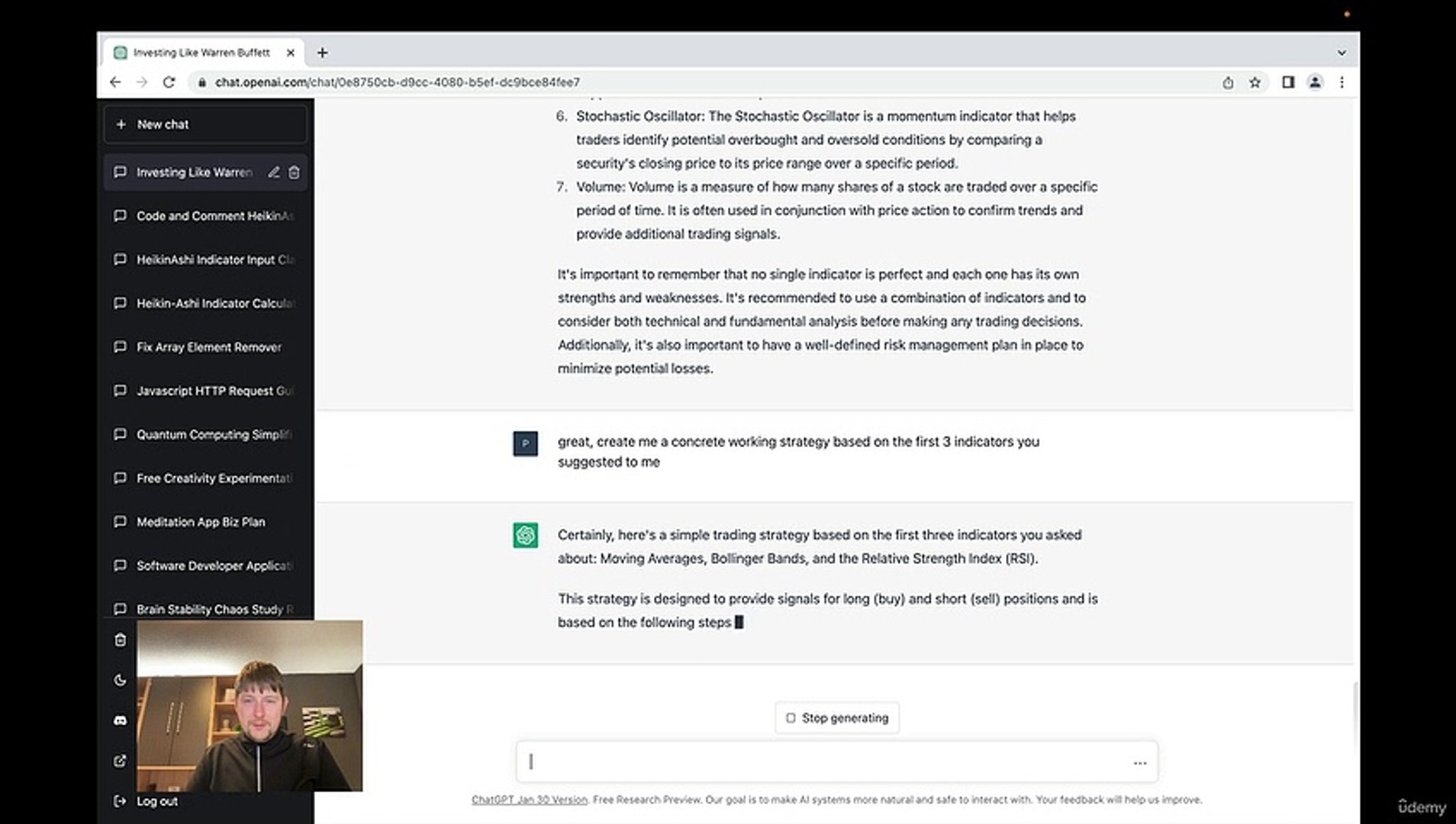Bookmark the page with the star icon
The height and width of the screenshot is (824, 1456).
[1255, 82]
